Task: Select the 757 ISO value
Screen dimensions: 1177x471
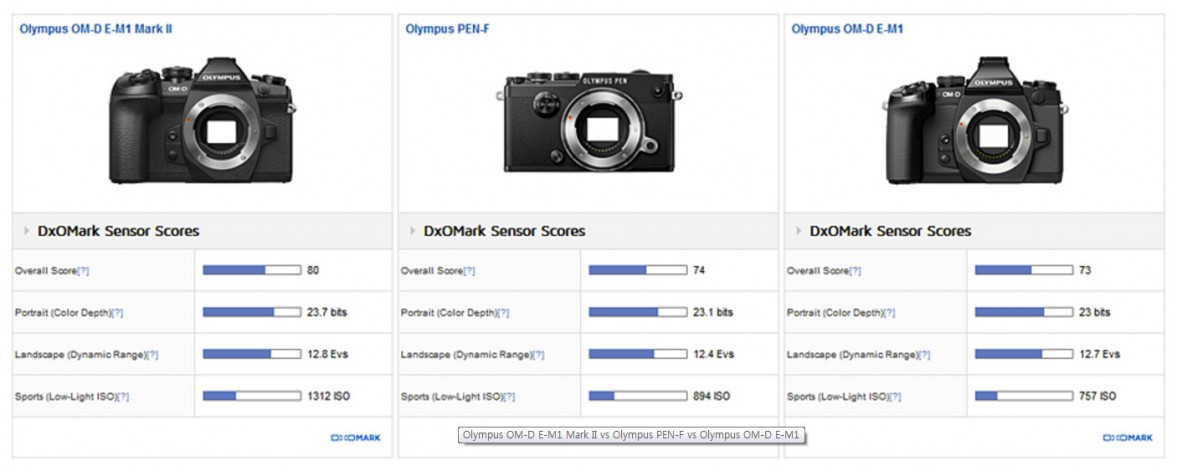Action: point(1097,396)
